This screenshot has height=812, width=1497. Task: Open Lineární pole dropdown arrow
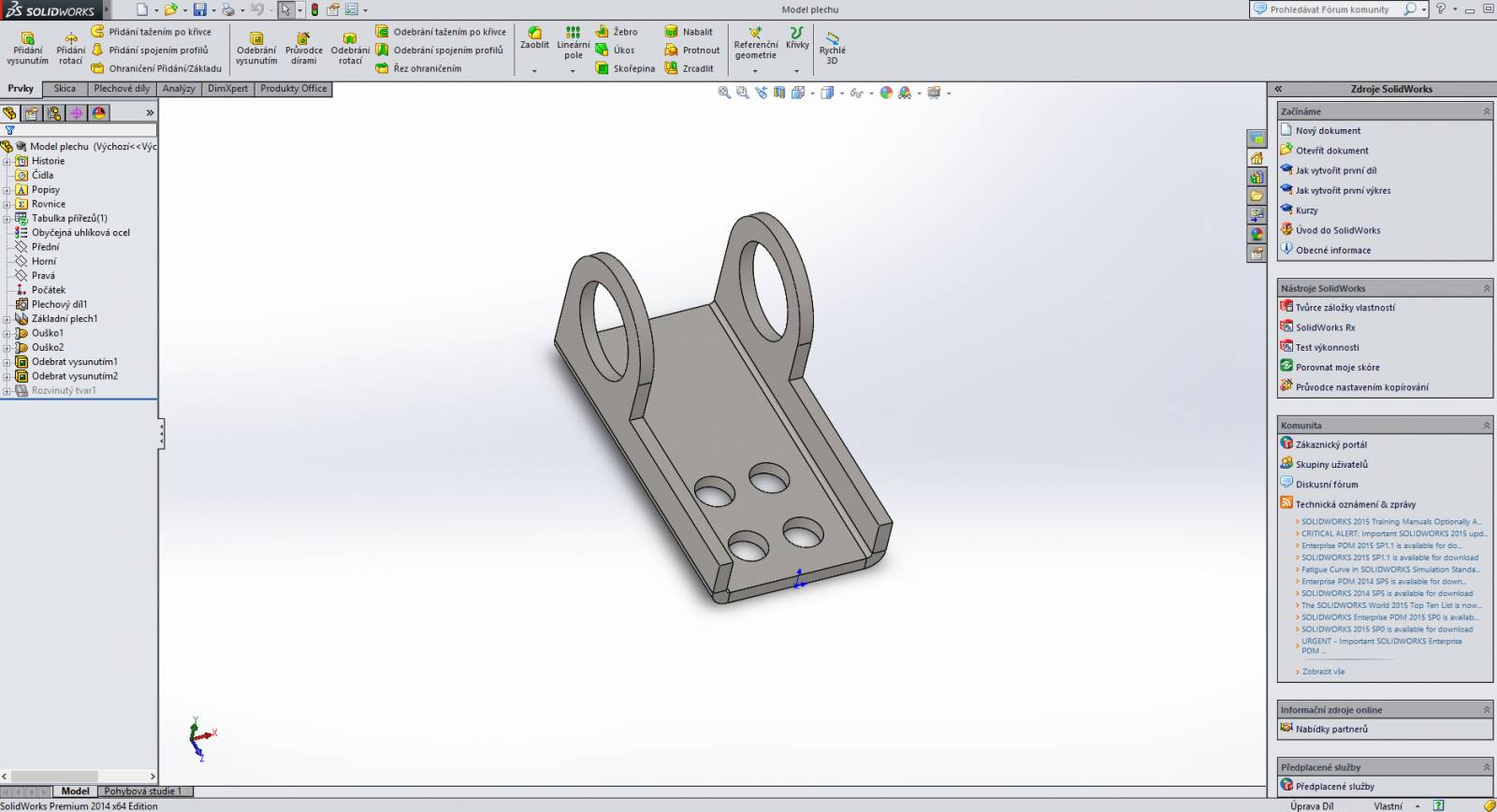573,71
